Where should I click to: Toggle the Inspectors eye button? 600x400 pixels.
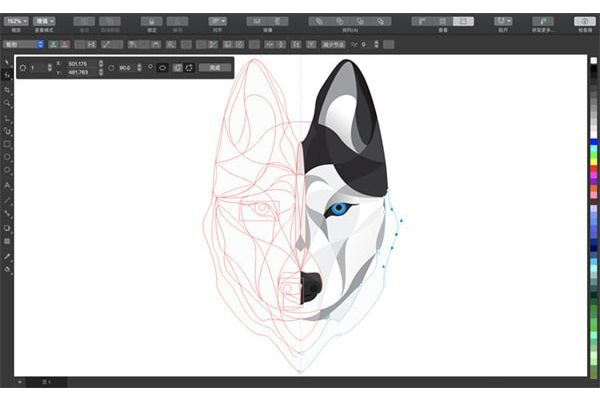pyautogui.click(x=585, y=21)
